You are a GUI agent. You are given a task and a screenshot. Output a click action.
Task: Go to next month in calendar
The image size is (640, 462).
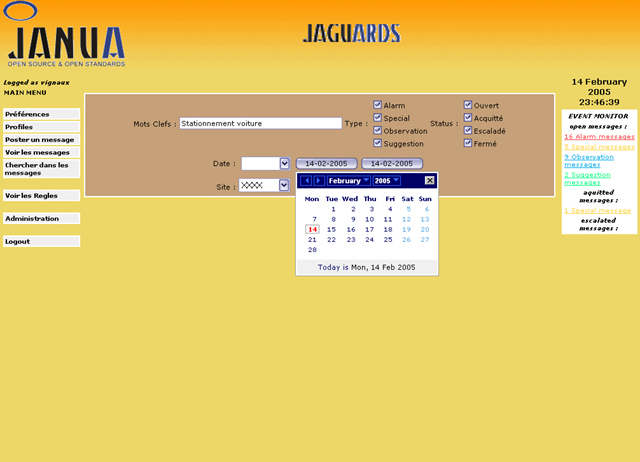319,180
